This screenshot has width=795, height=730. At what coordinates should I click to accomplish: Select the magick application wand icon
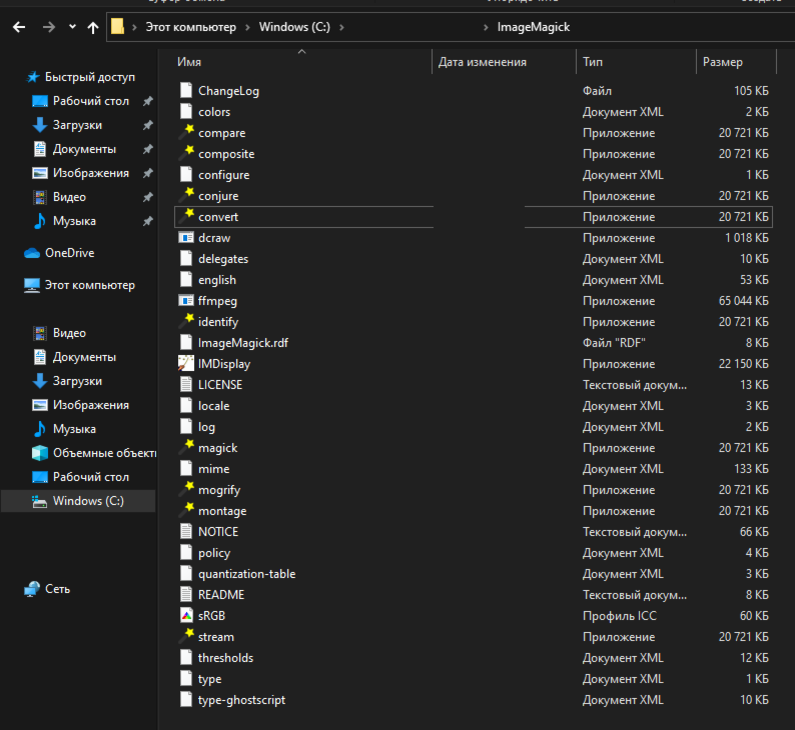point(186,447)
